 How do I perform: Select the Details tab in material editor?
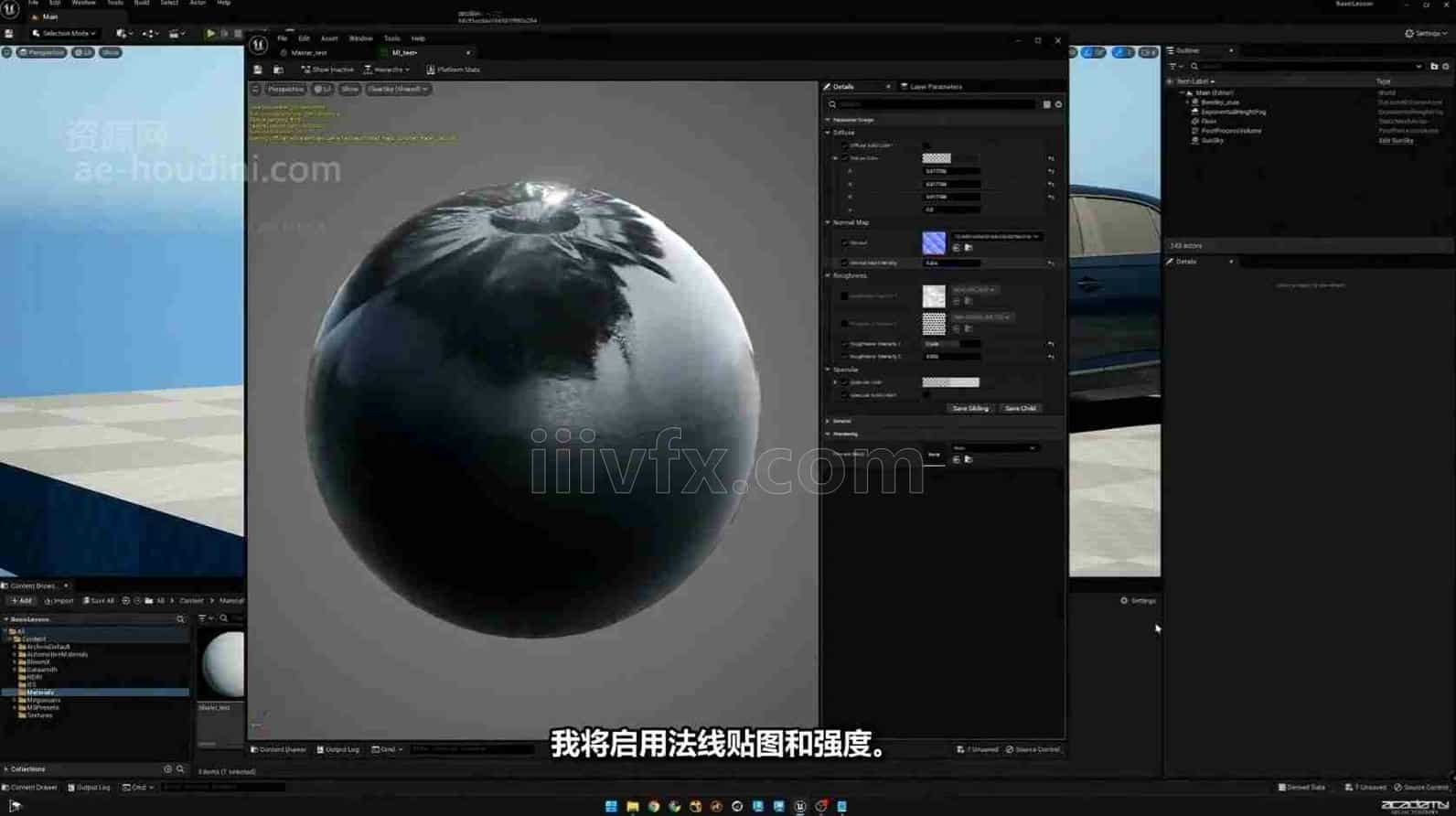pyautogui.click(x=843, y=87)
